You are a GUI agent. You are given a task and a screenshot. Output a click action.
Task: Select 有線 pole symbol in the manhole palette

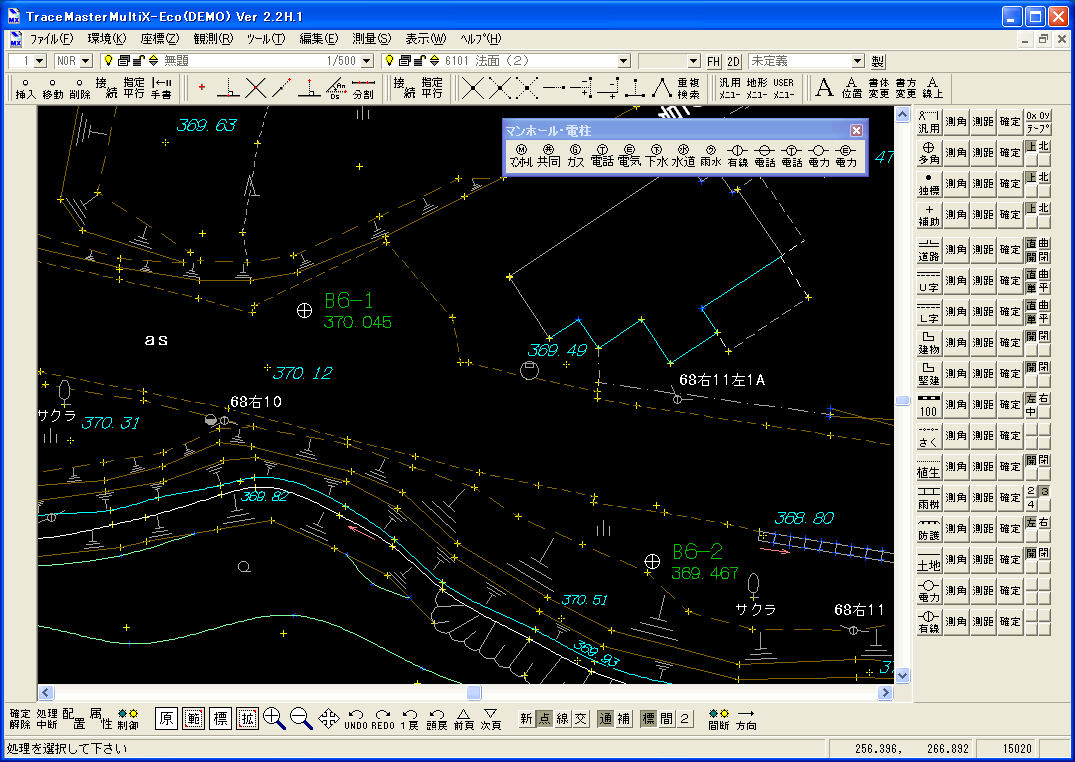pyautogui.click(x=738, y=156)
